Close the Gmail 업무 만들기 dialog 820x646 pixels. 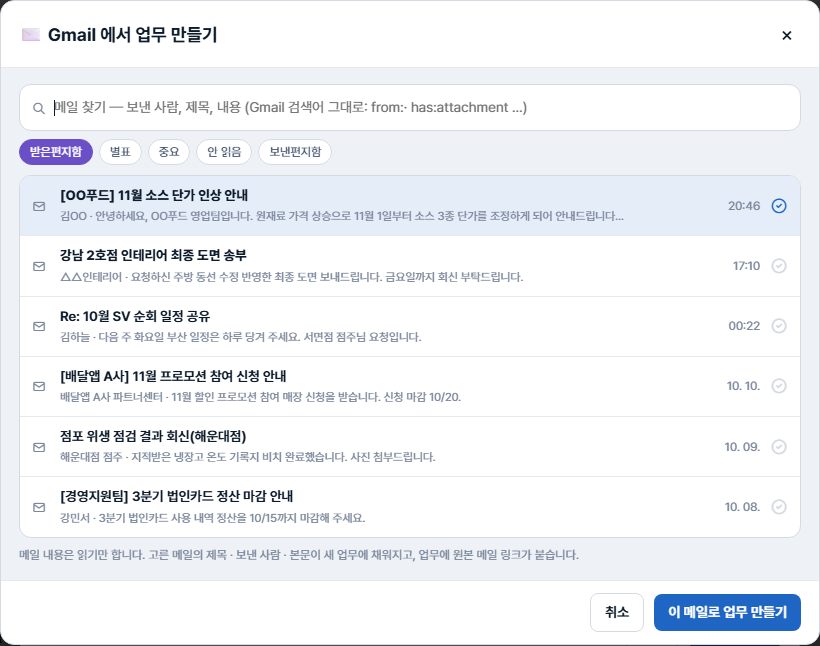[x=787, y=36]
